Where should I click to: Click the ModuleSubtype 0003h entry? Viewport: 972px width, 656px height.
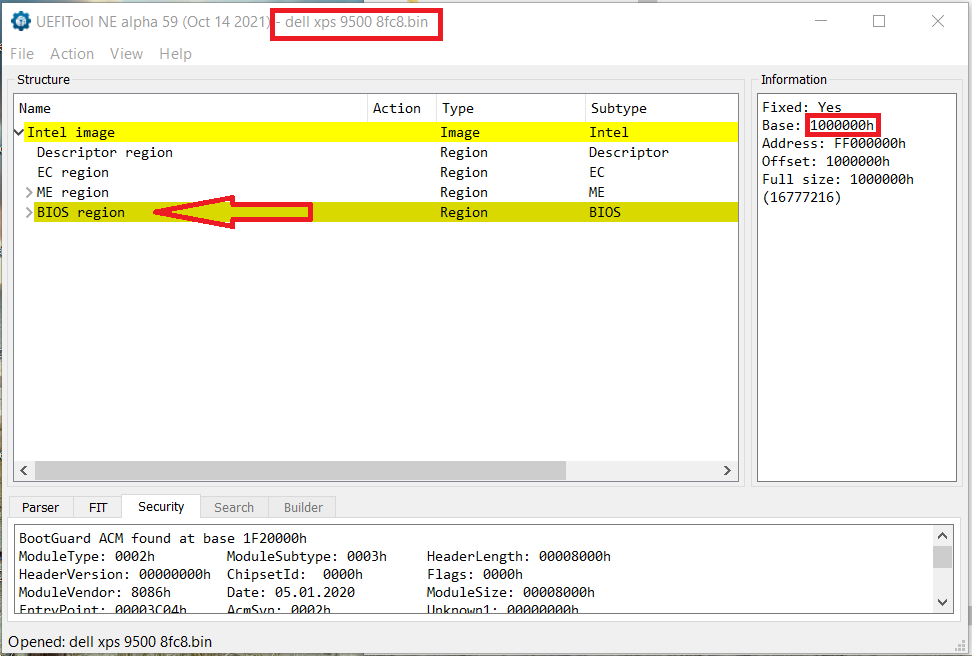[x=306, y=556]
